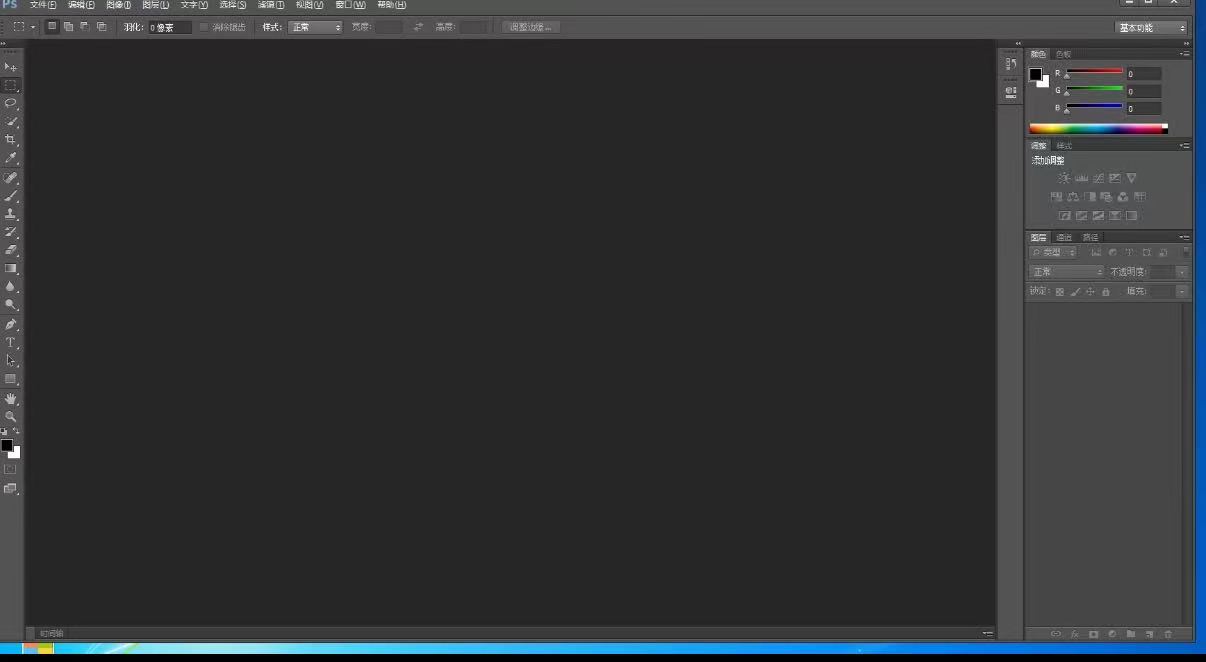Open the 滤镜(T) menu
The width and height of the screenshot is (1206, 662).
click(x=271, y=5)
